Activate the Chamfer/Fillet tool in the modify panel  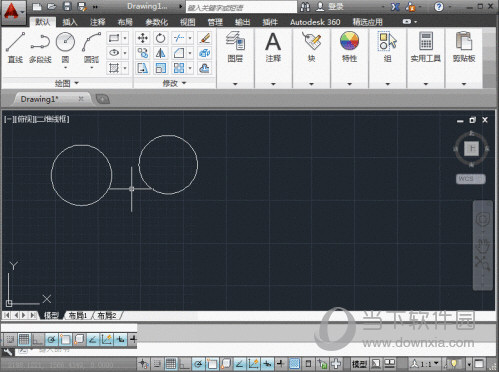(179, 53)
